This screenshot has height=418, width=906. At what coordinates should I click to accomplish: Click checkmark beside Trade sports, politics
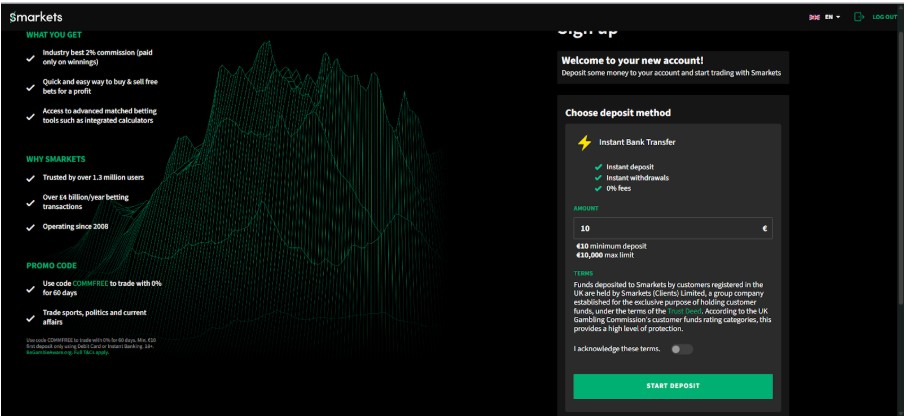point(31,317)
